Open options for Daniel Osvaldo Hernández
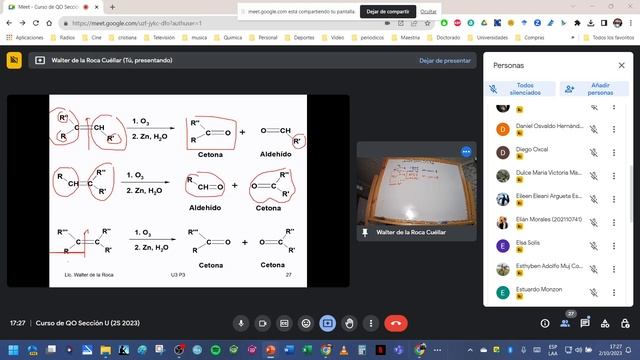The height and width of the screenshot is (360, 640). pyautogui.click(x=613, y=129)
